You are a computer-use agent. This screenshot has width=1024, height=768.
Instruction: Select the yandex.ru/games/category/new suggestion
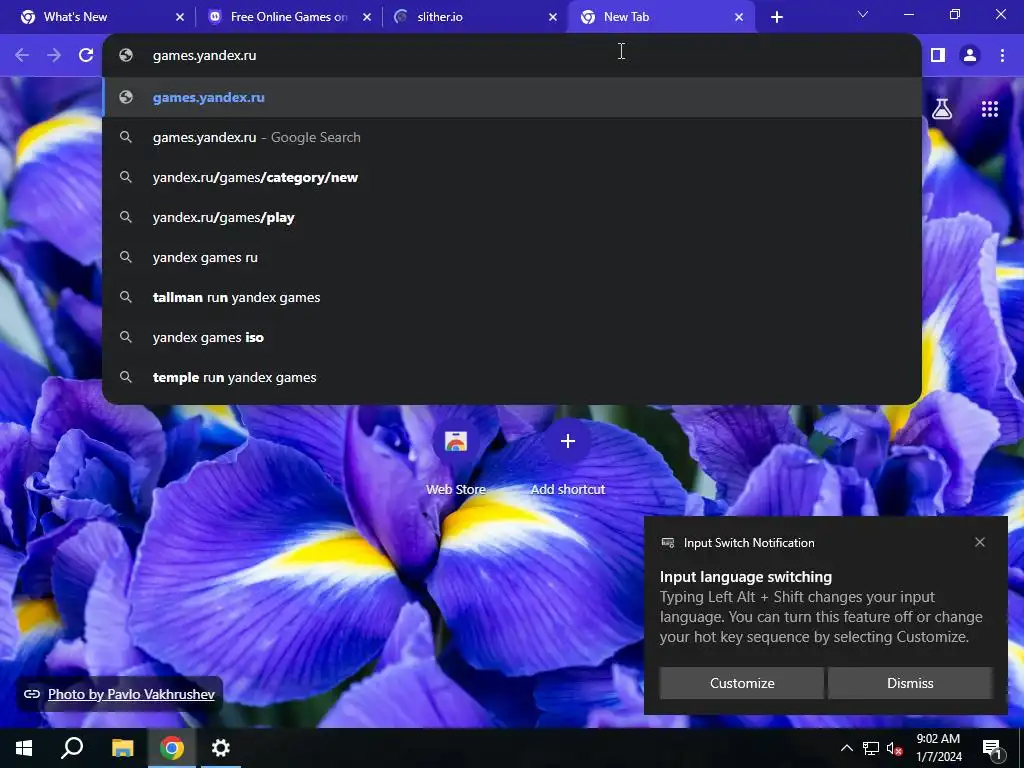pos(512,177)
